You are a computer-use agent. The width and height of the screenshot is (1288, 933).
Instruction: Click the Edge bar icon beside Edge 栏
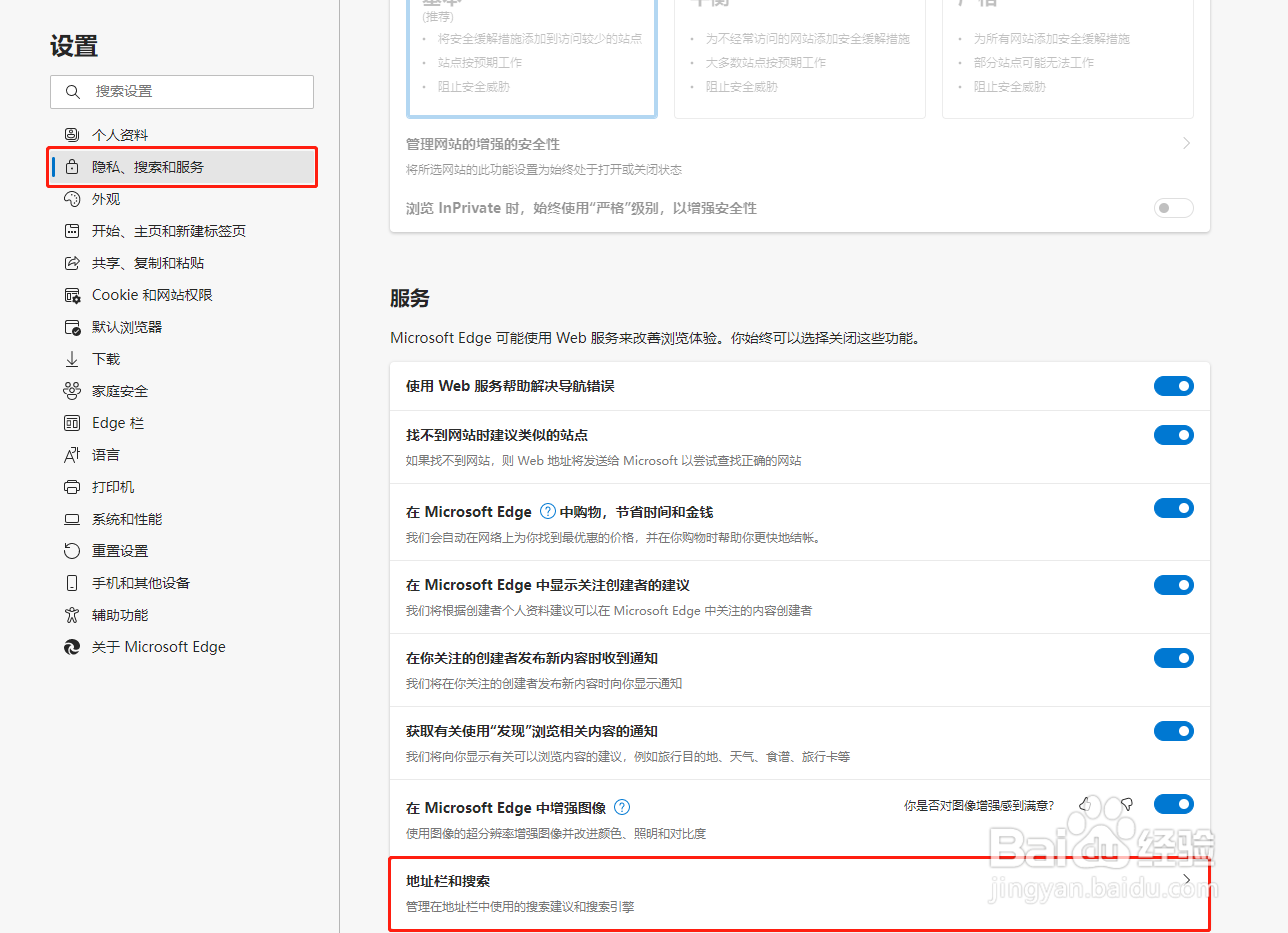click(72, 423)
